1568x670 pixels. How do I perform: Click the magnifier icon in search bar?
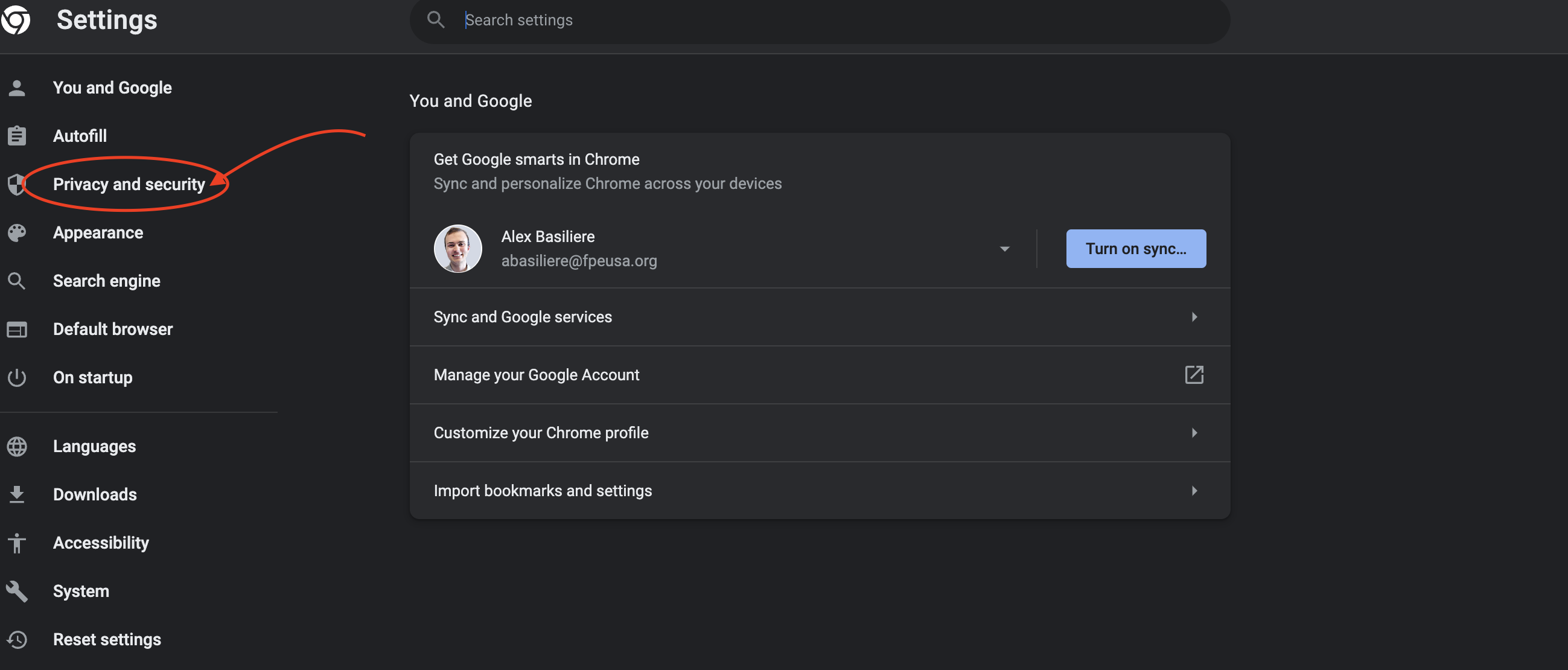tap(435, 20)
